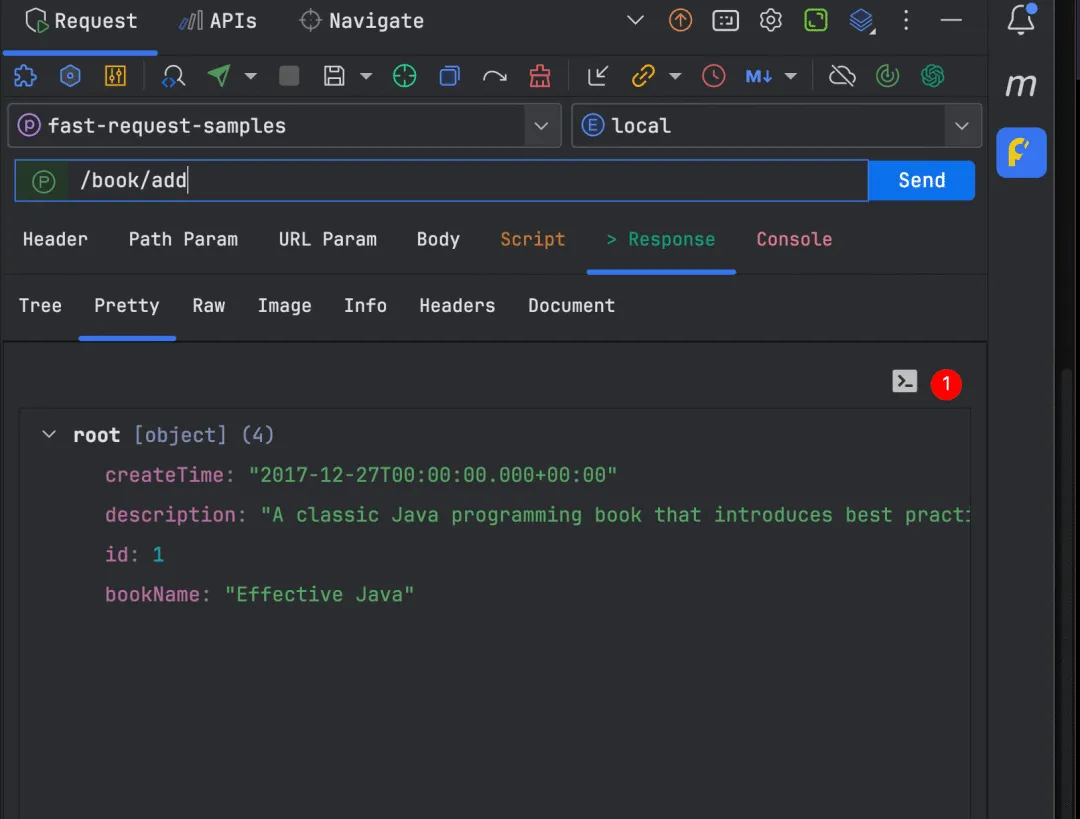Click the blue copy squares icon
This screenshot has height=819, width=1080.
coord(449,76)
